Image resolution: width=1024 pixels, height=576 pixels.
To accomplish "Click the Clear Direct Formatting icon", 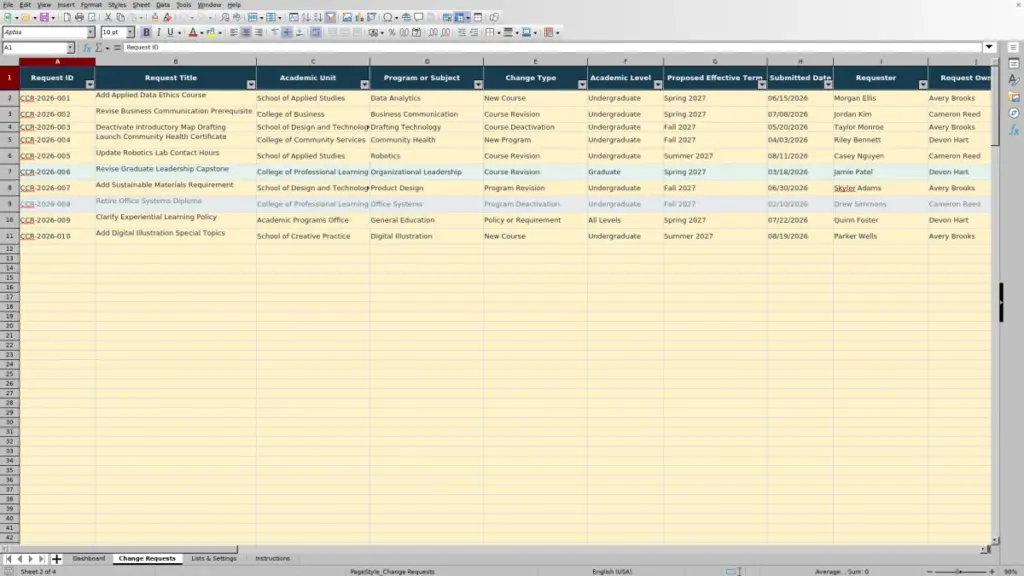I will tap(167, 17).
